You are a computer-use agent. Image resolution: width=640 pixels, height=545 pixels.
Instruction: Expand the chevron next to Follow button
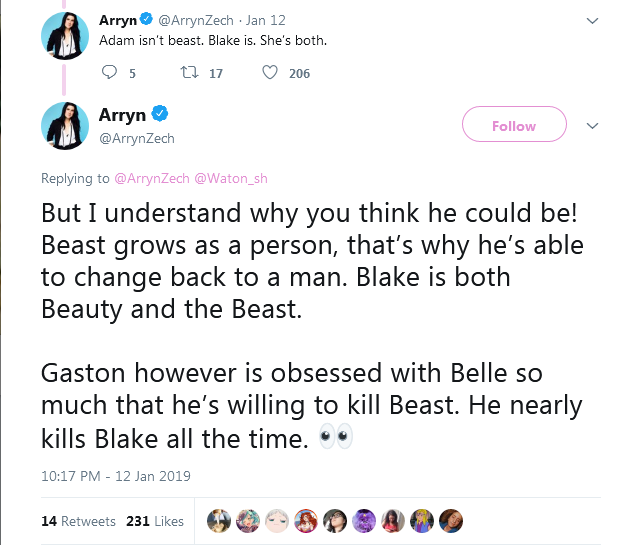pyautogui.click(x=592, y=126)
